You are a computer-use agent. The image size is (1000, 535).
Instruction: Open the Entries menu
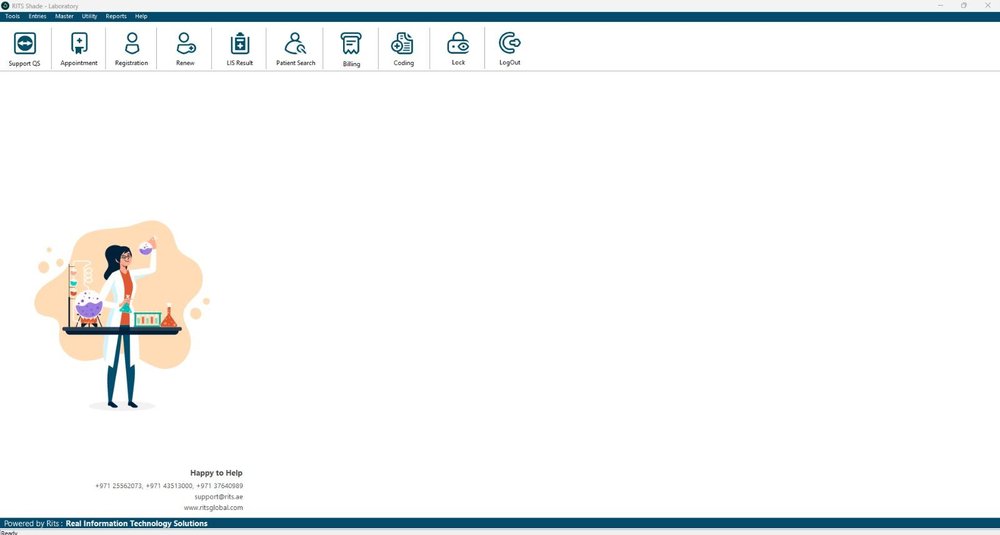click(38, 17)
